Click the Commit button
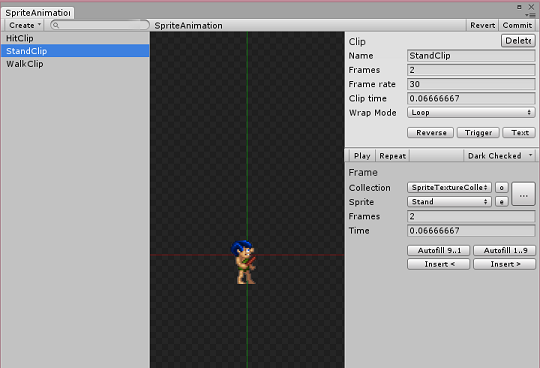 [517, 25]
